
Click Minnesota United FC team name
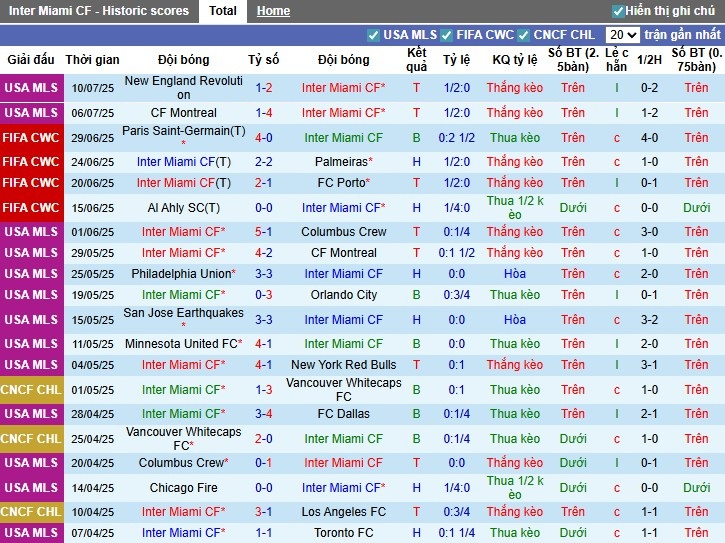[x=181, y=344]
